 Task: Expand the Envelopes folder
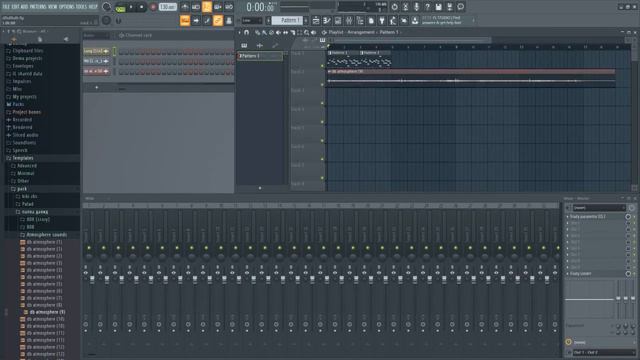23,66
